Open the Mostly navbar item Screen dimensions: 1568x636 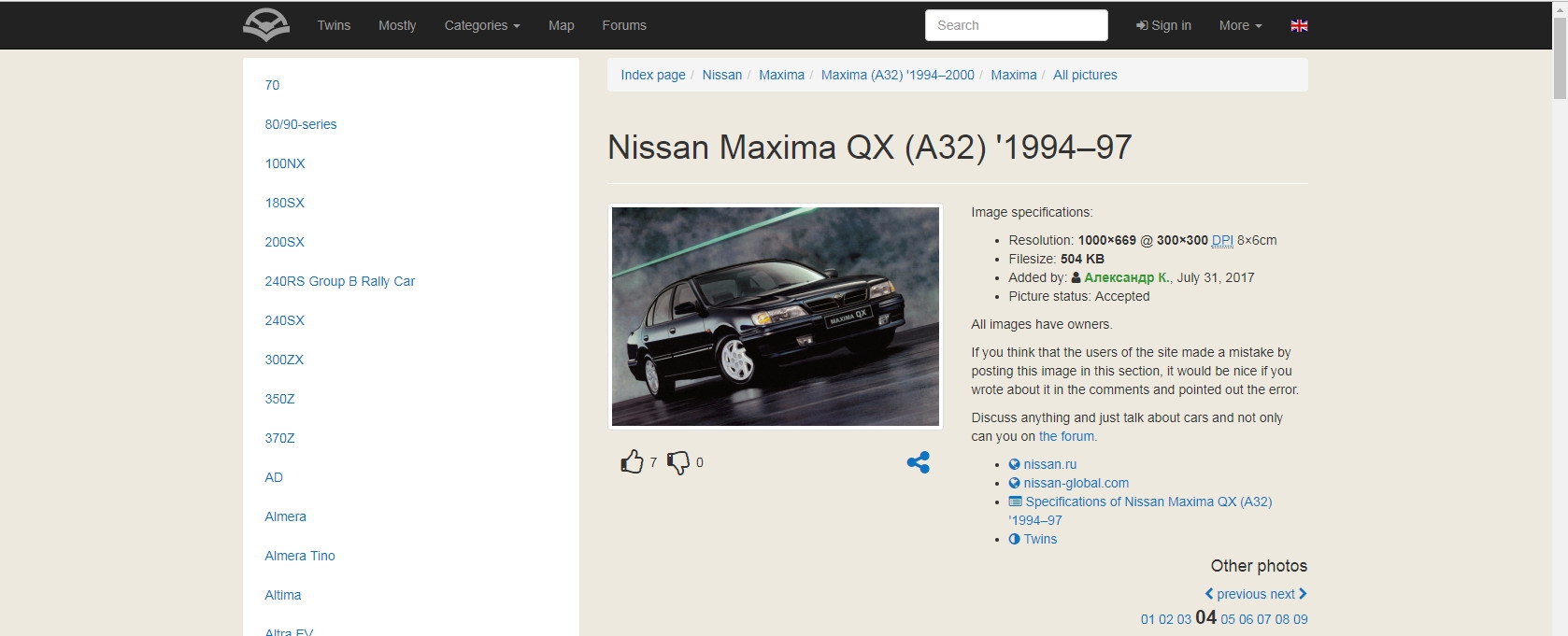click(x=397, y=25)
